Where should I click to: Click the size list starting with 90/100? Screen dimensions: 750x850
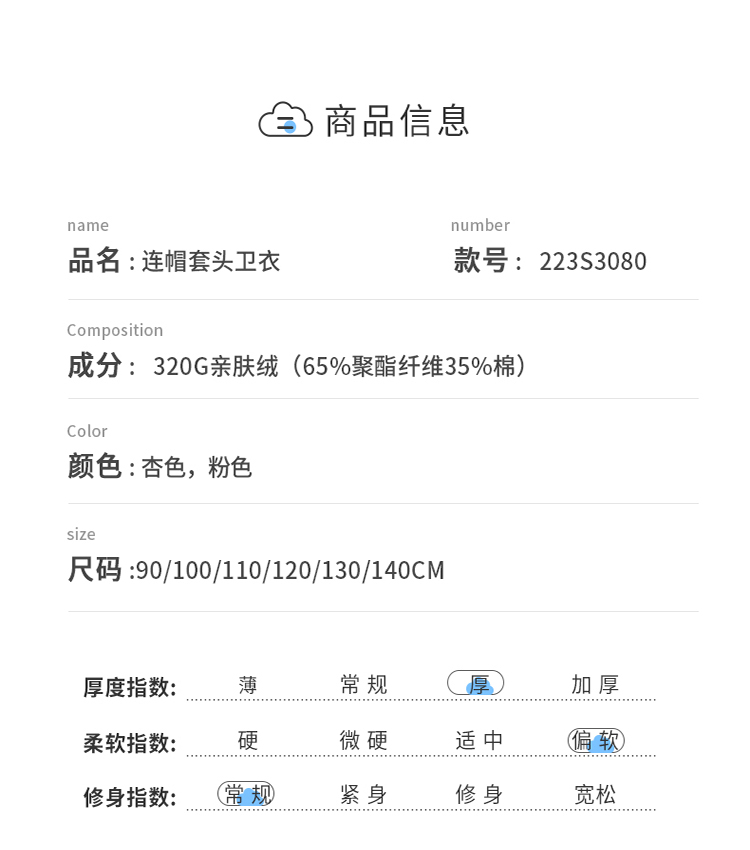point(290,571)
